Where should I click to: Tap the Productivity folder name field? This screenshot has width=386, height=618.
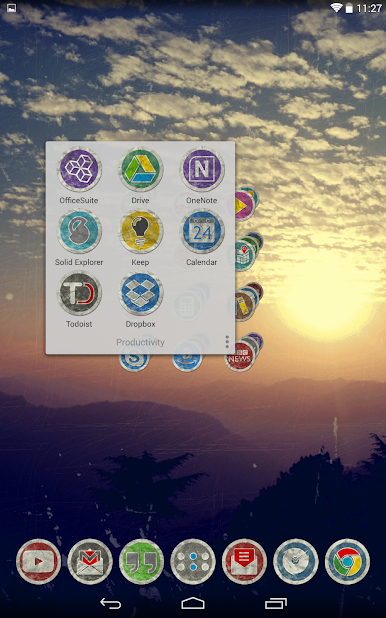[140, 342]
